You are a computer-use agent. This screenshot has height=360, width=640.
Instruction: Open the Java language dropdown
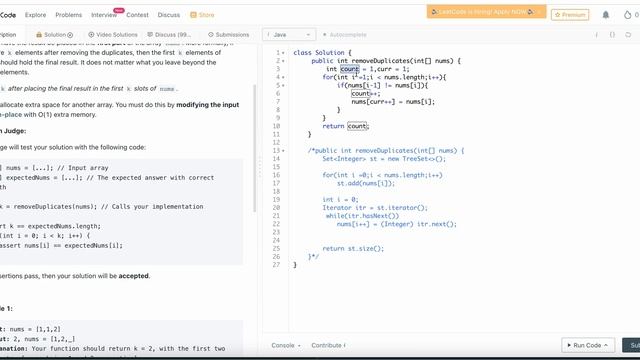pyautogui.click(x=289, y=35)
